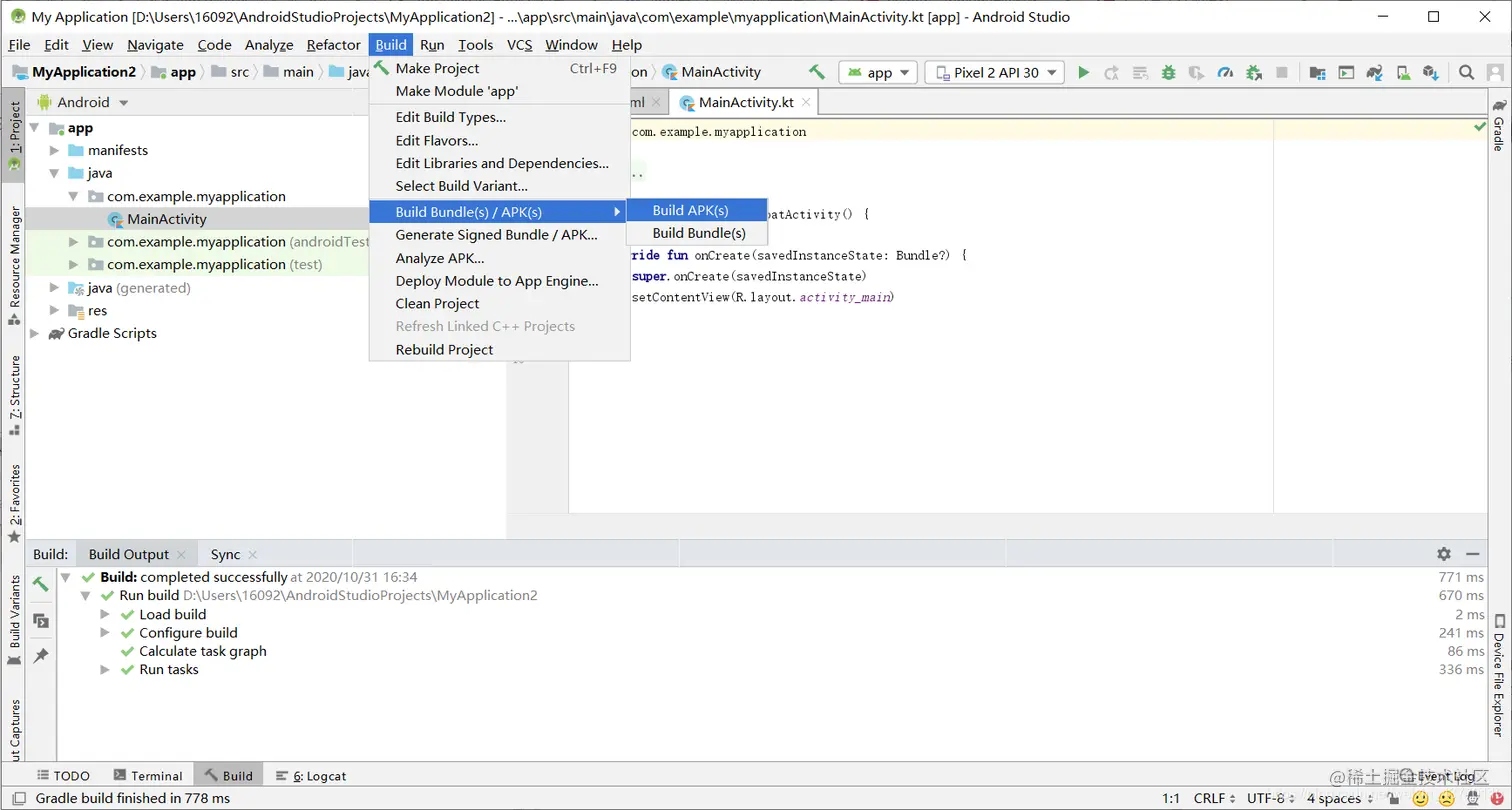1512x810 pixels.
Task: Click the Search Everywhere magnifier icon
Action: 1466,72
